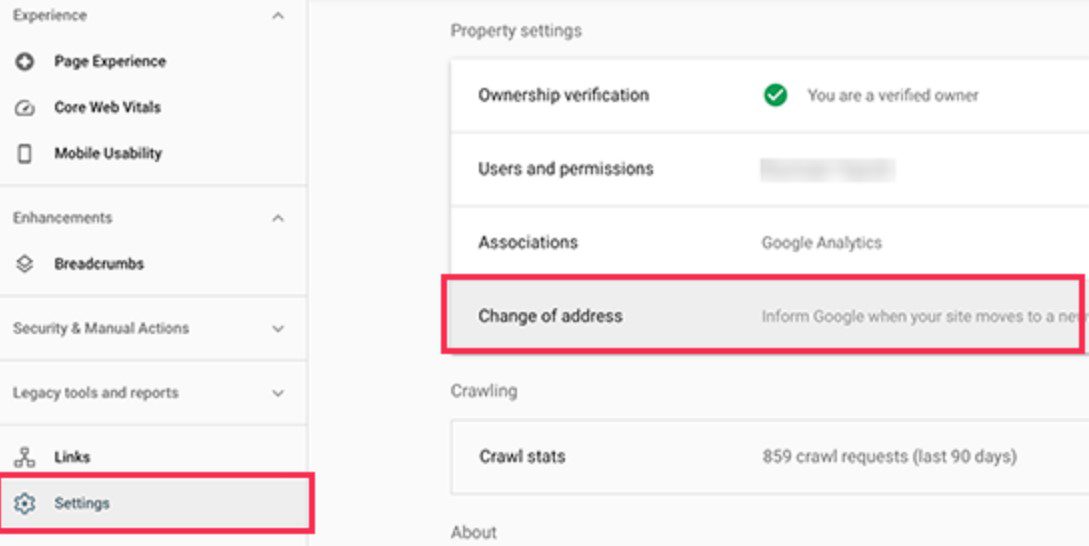This screenshot has width=1089, height=546.
Task: Click the Core Web Vitals gauge icon
Action: pos(26,108)
